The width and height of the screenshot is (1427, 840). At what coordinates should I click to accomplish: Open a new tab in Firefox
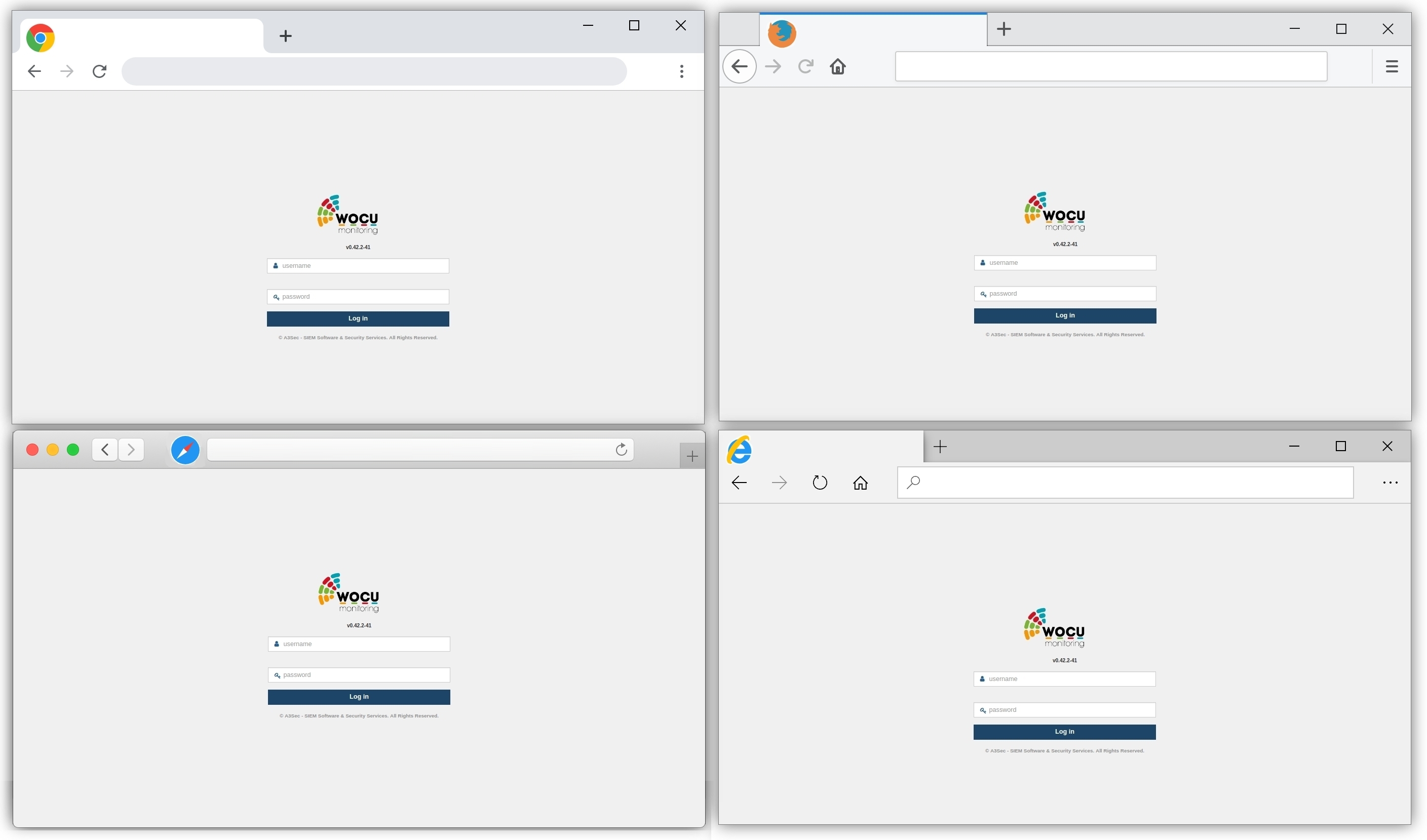(x=1004, y=29)
